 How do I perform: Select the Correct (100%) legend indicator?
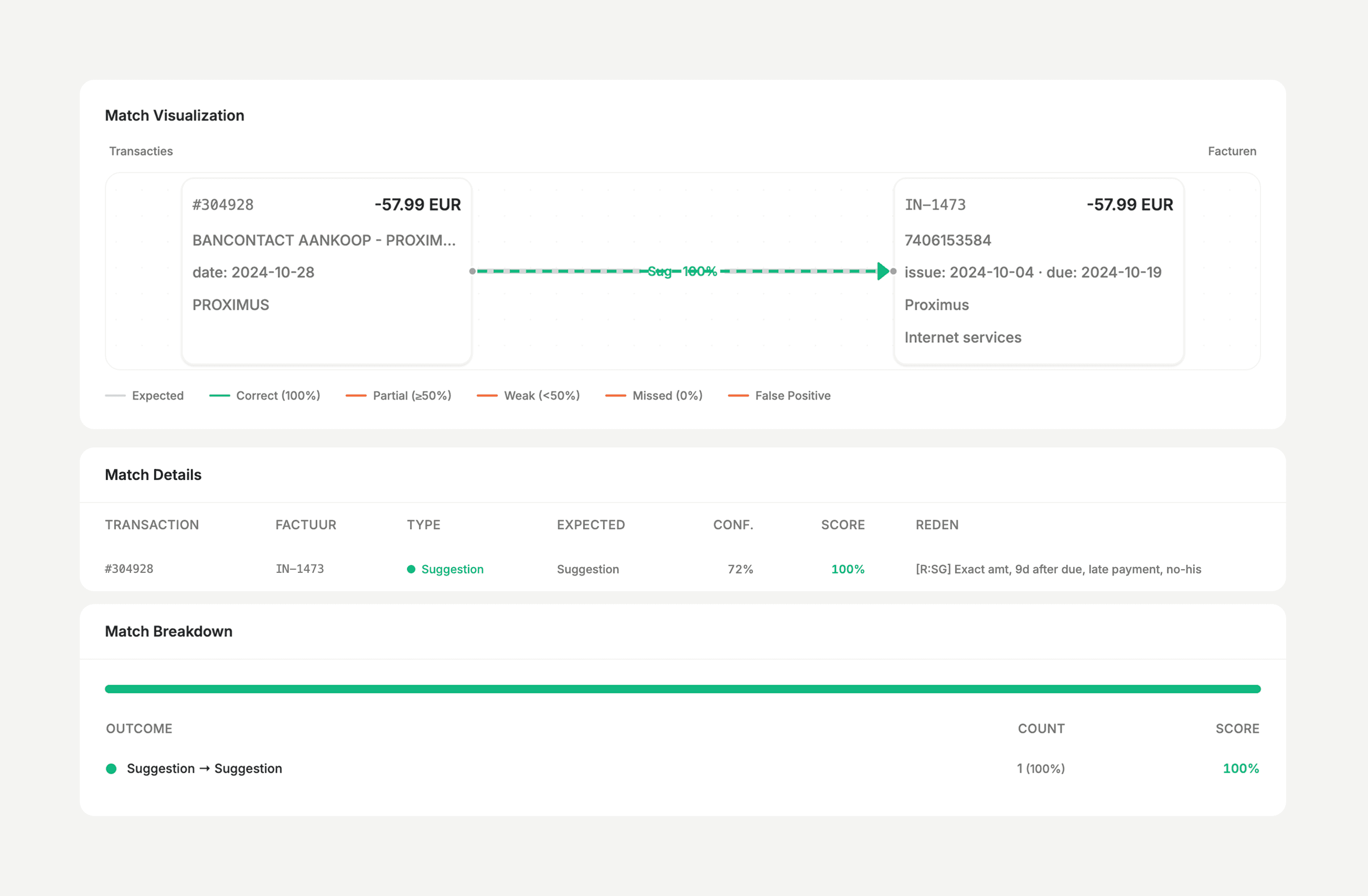point(220,396)
